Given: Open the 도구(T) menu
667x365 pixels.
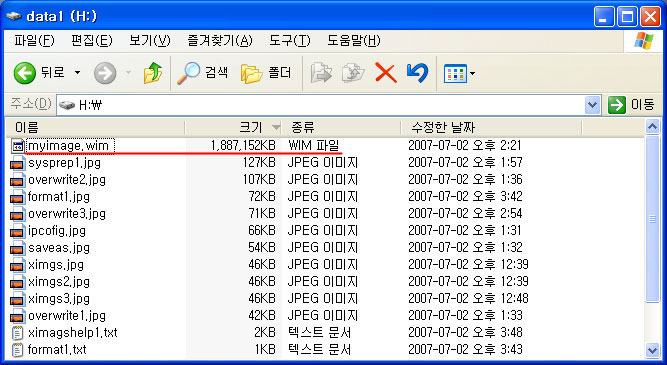Looking at the screenshot, I should click(290, 41).
